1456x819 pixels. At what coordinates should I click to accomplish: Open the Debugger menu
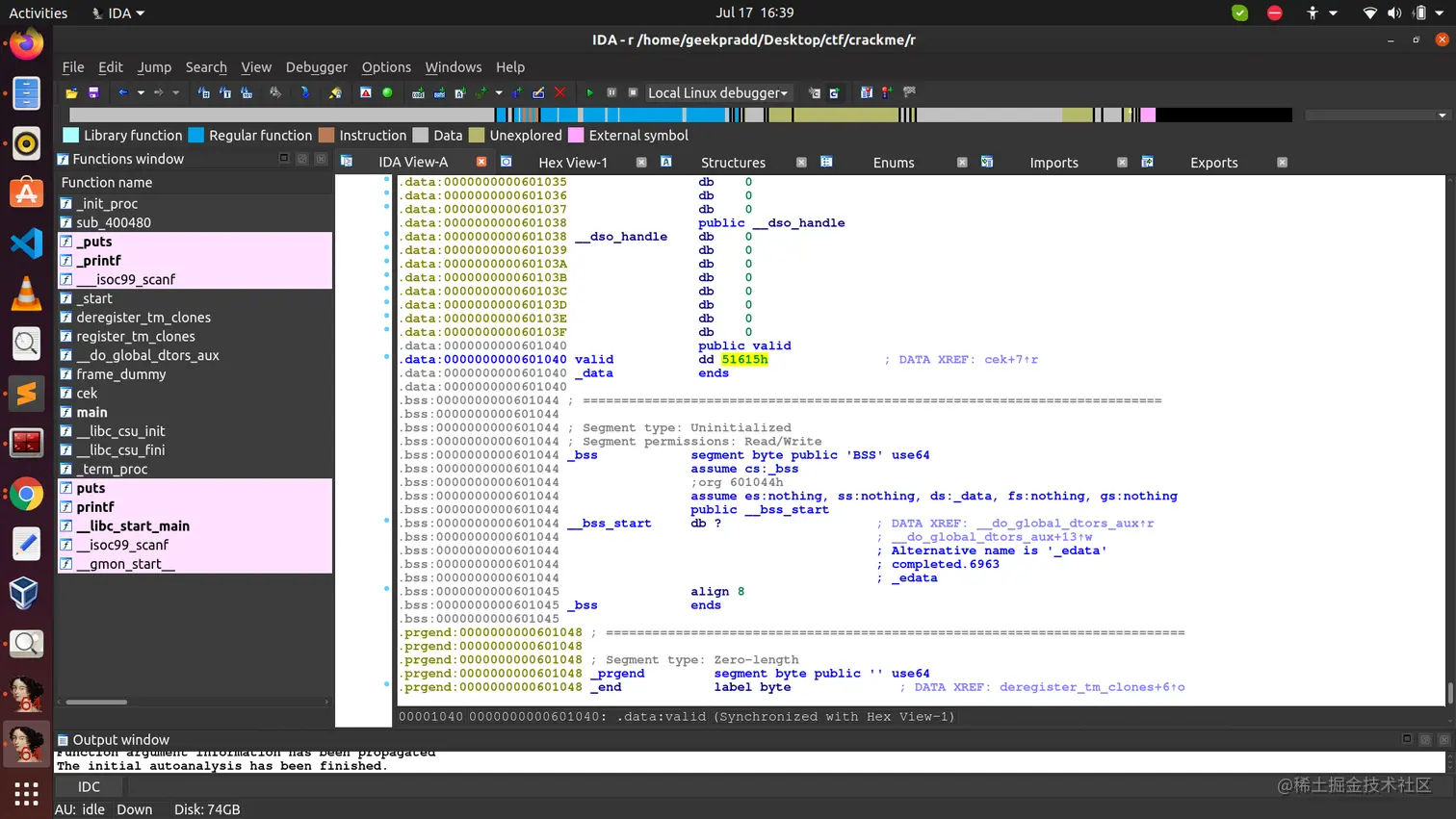[316, 67]
